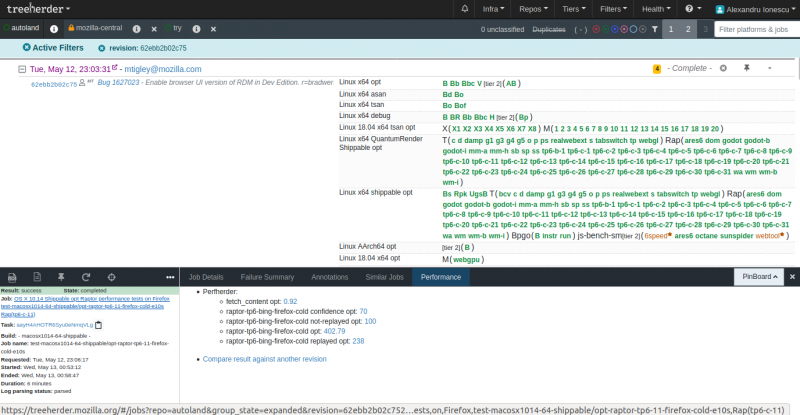Pin all jobs in this push

[x=746, y=68]
